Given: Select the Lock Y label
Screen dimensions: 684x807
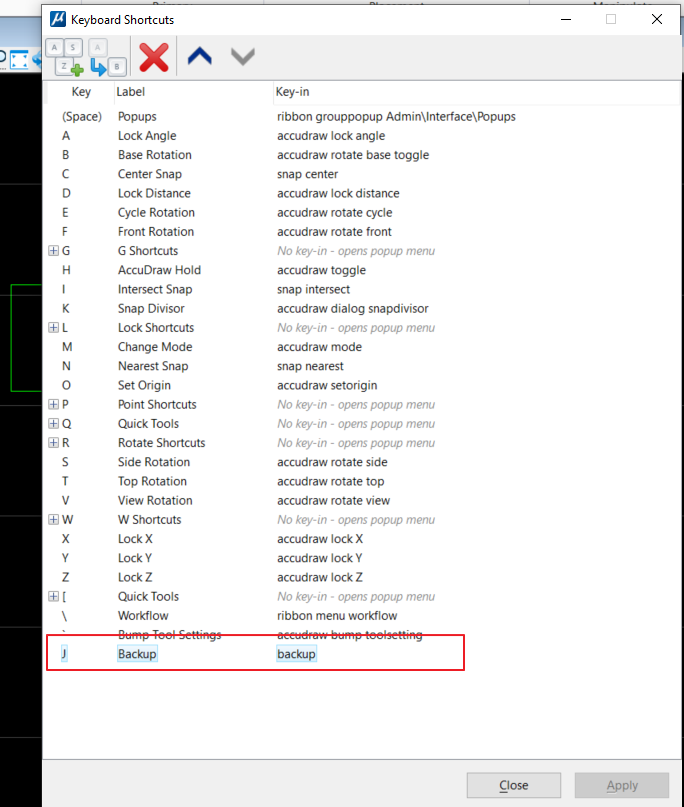Looking at the screenshot, I should click(x=134, y=558).
